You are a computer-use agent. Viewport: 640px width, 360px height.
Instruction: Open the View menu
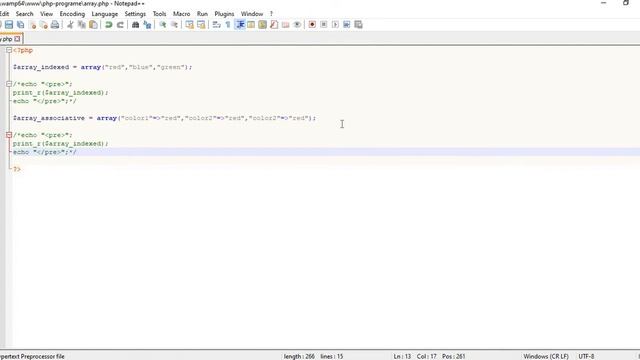point(47,14)
